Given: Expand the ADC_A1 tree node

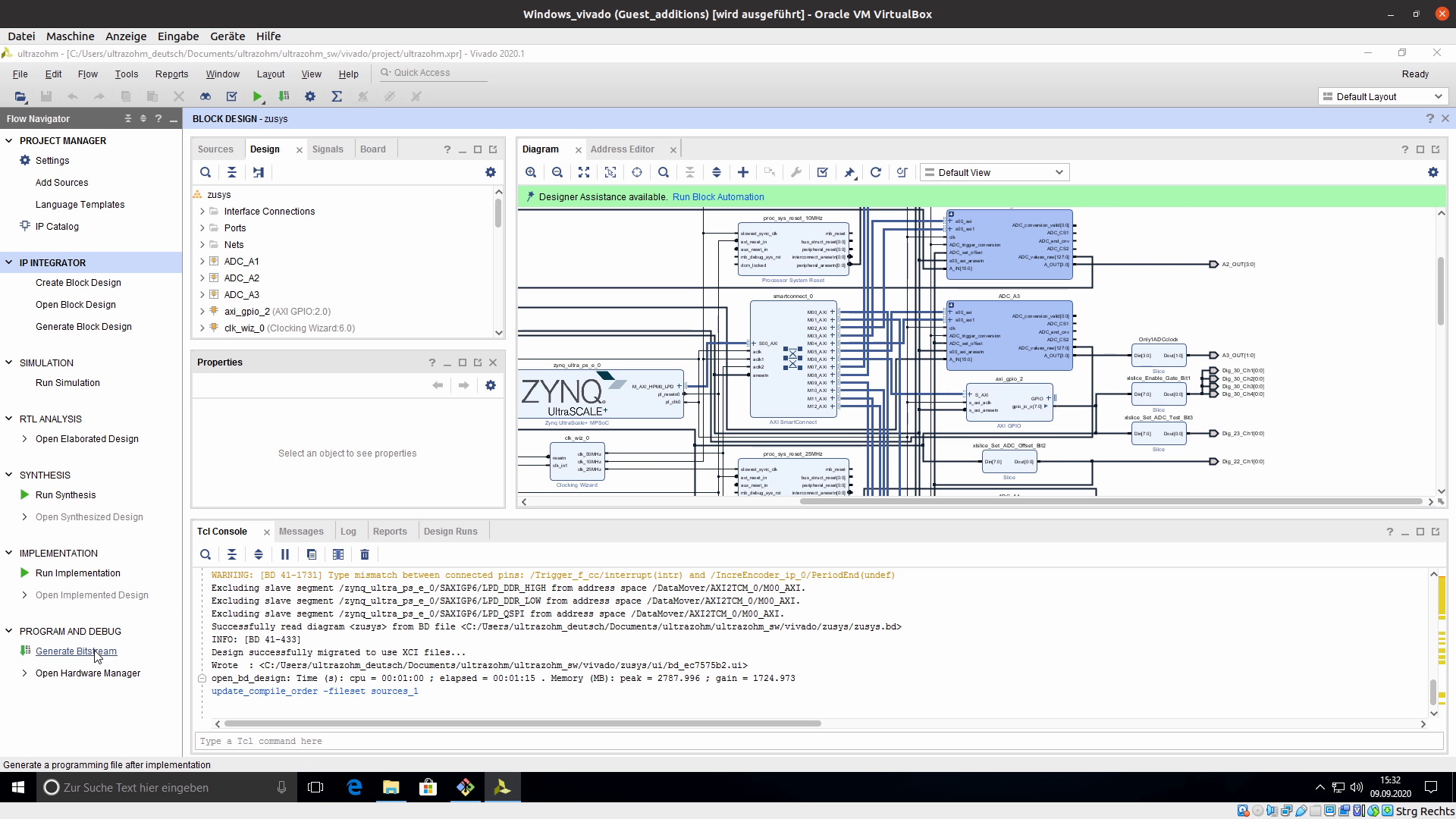Looking at the screenshot, I should [202, 262].
